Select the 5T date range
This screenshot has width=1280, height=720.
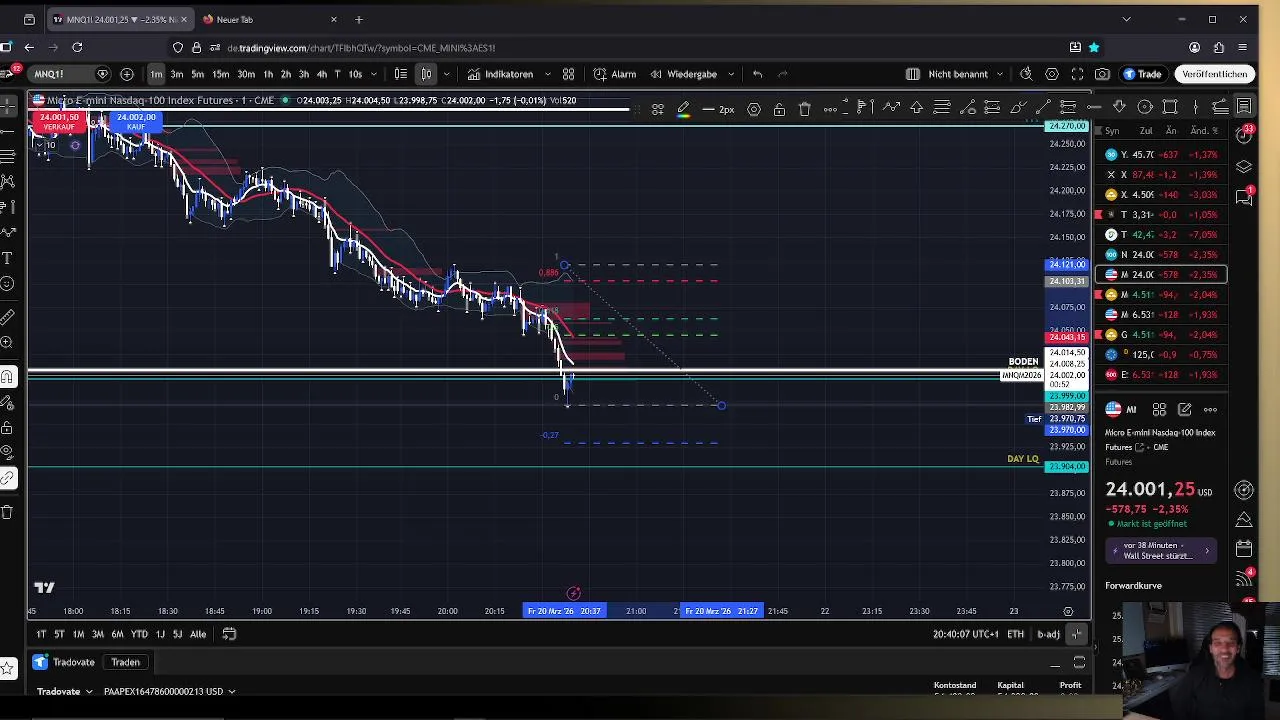(x=59, y=634)
